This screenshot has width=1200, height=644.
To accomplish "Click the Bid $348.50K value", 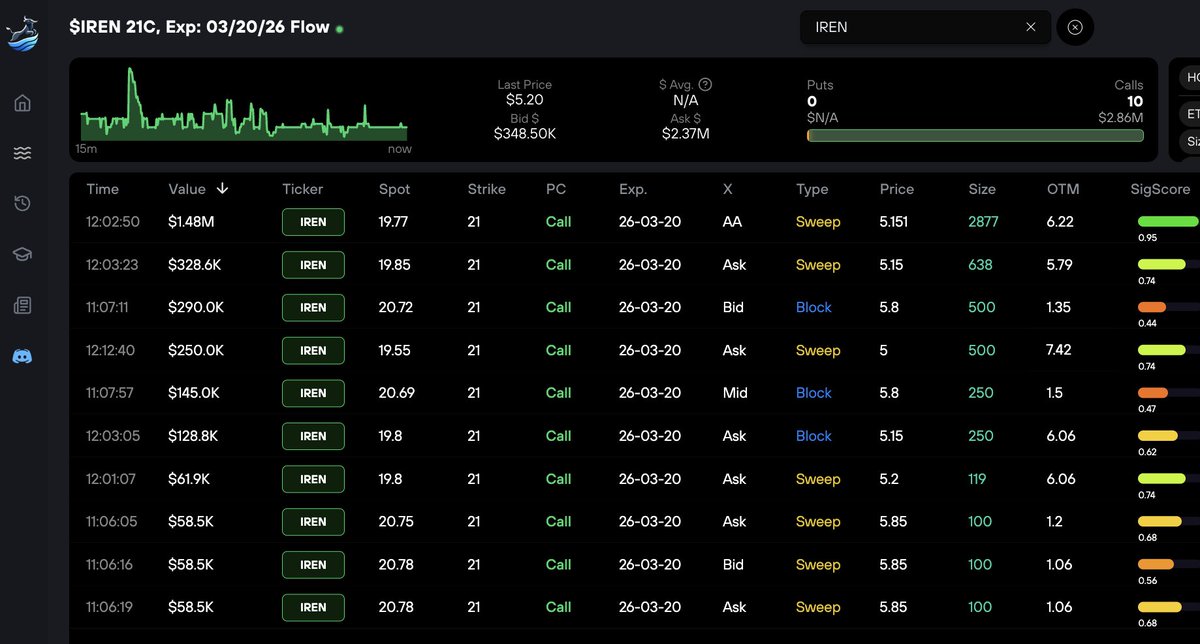I will pyautogui.click(x=525, y=133).
